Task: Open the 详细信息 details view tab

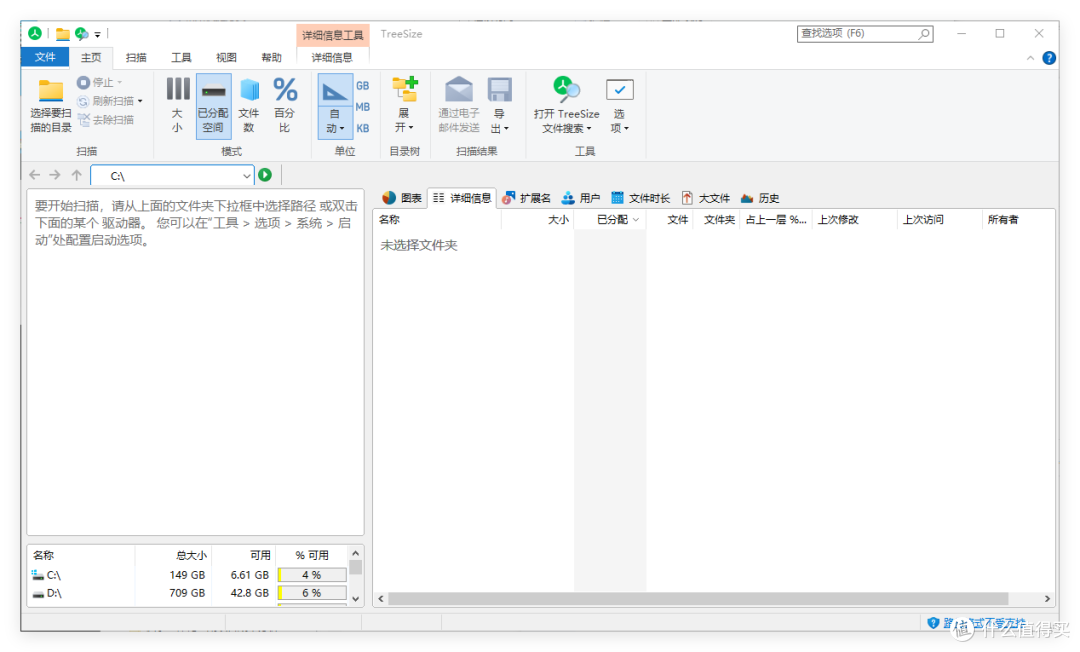Action: pos(461,198)
